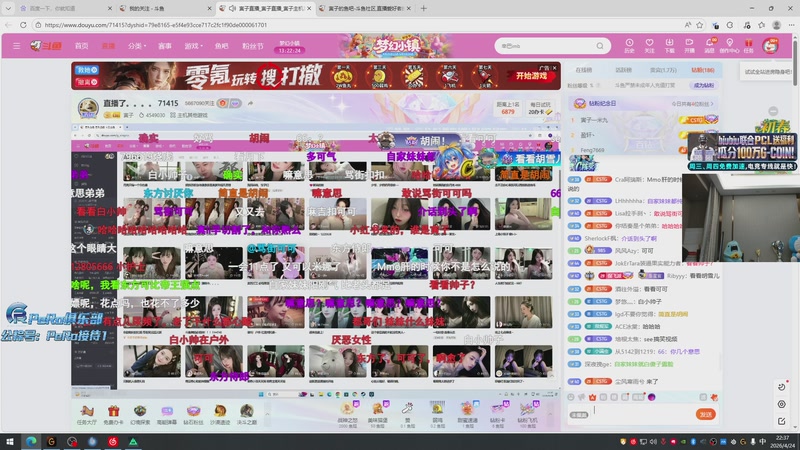Open the 沙漠通途 icon
Image resolution: width=800 pixels, height=450 pixels.
[220, 415]
